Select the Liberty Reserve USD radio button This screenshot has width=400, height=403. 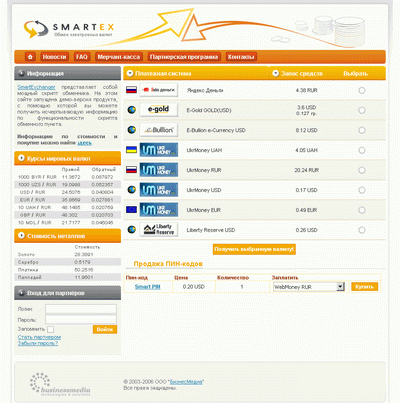[x=362, y=230]
